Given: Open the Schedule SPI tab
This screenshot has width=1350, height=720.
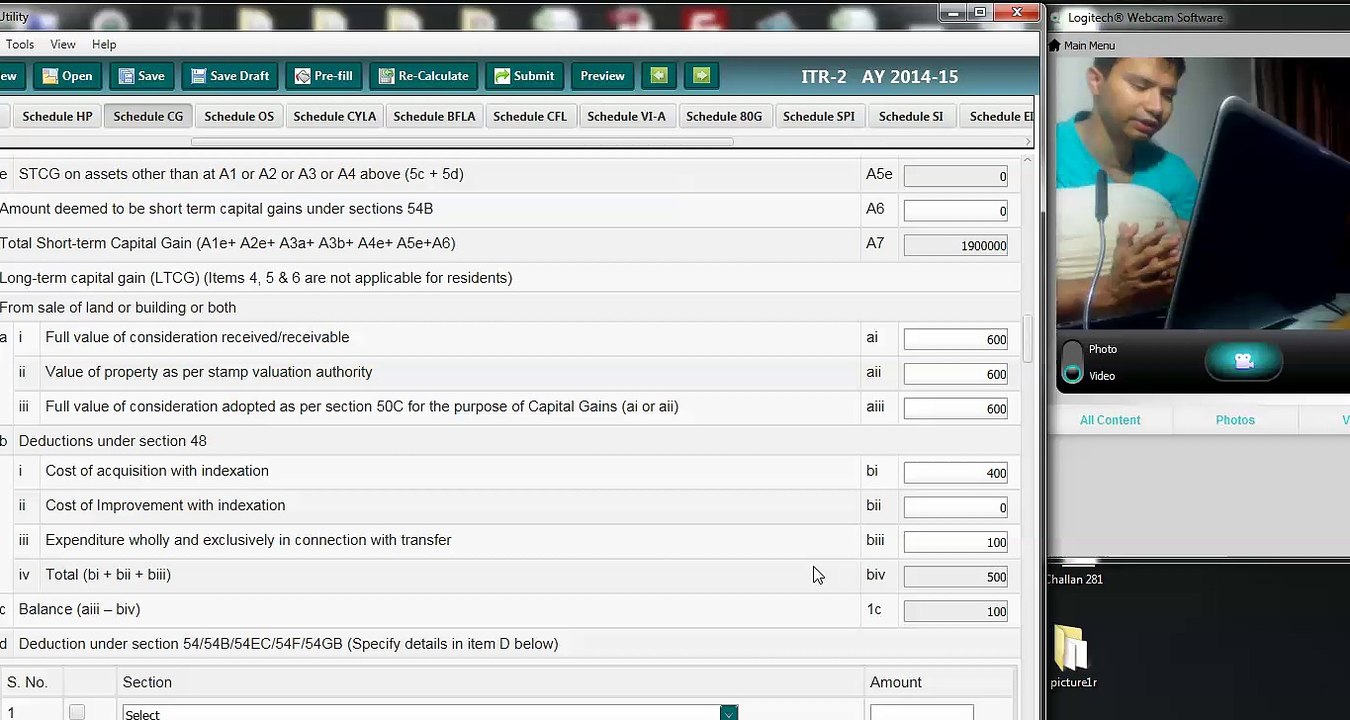Looking at the screenshot, I should [x=819, y=116].
